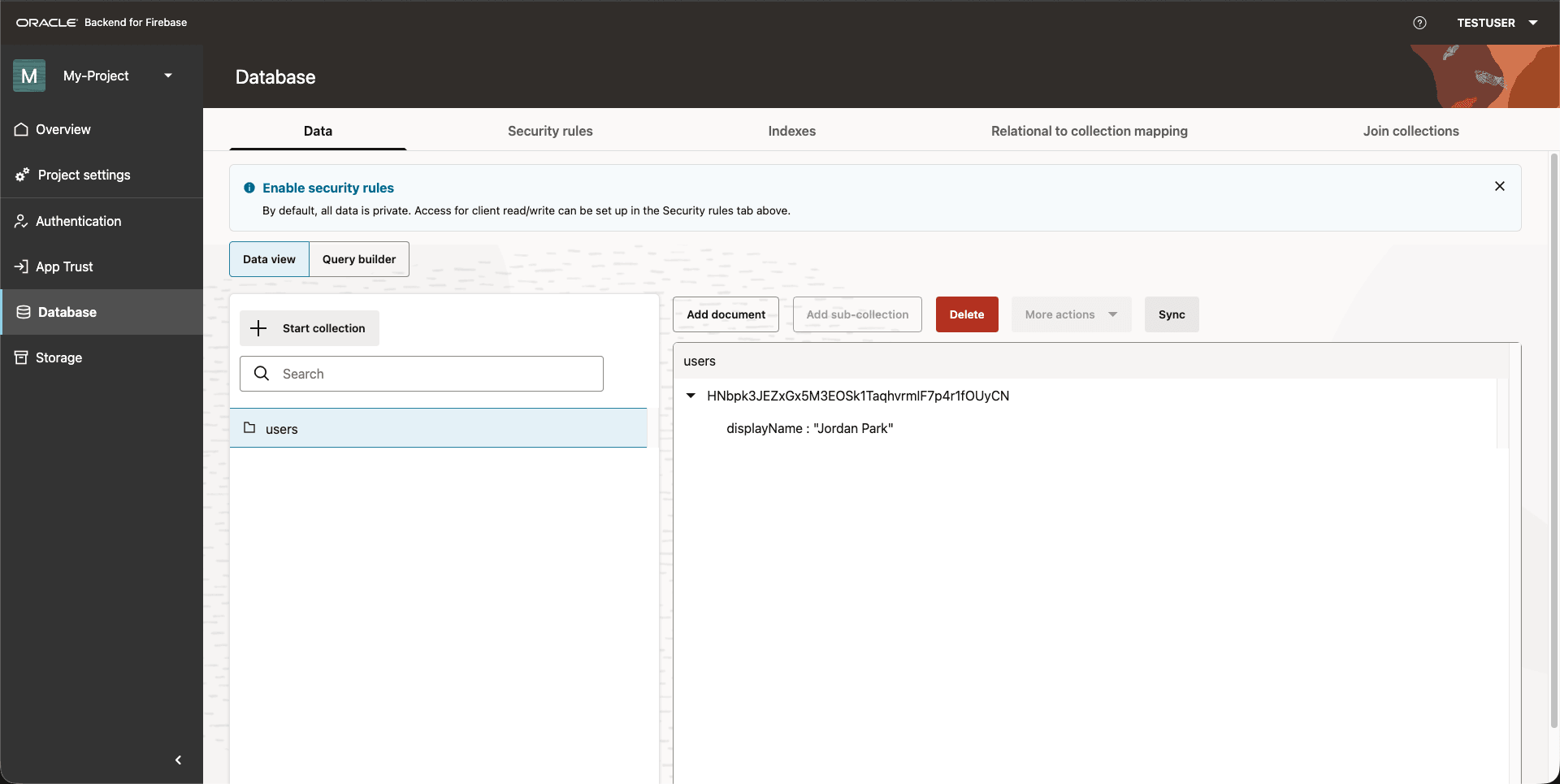Viewport: 1560px width, 784px height.
Task: Open Relational to collection mapping tab
Action: [x=1089, y=131]
